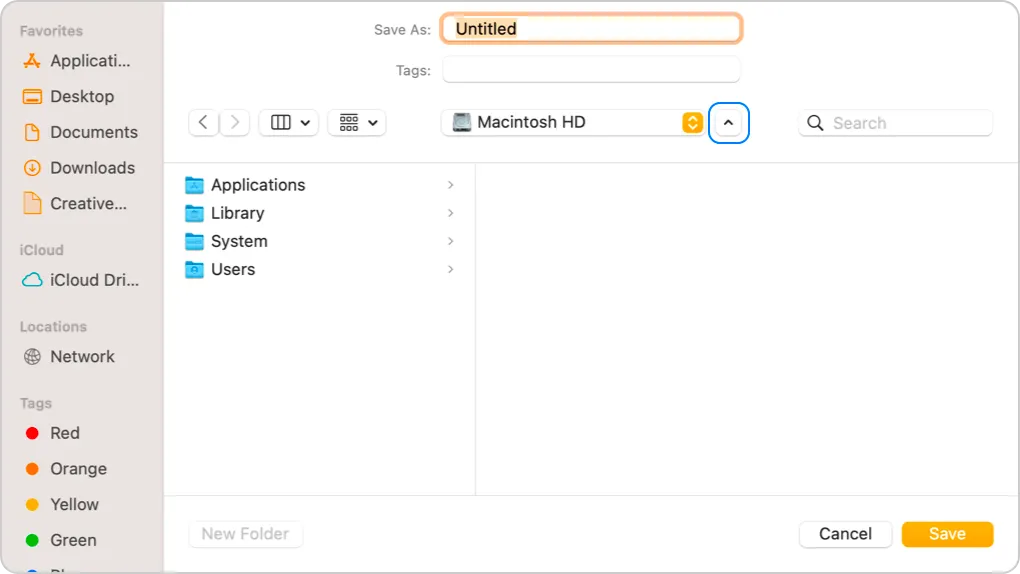
Task: Collapse the dialog with the chevron button
Action: (x=728, y=123)
